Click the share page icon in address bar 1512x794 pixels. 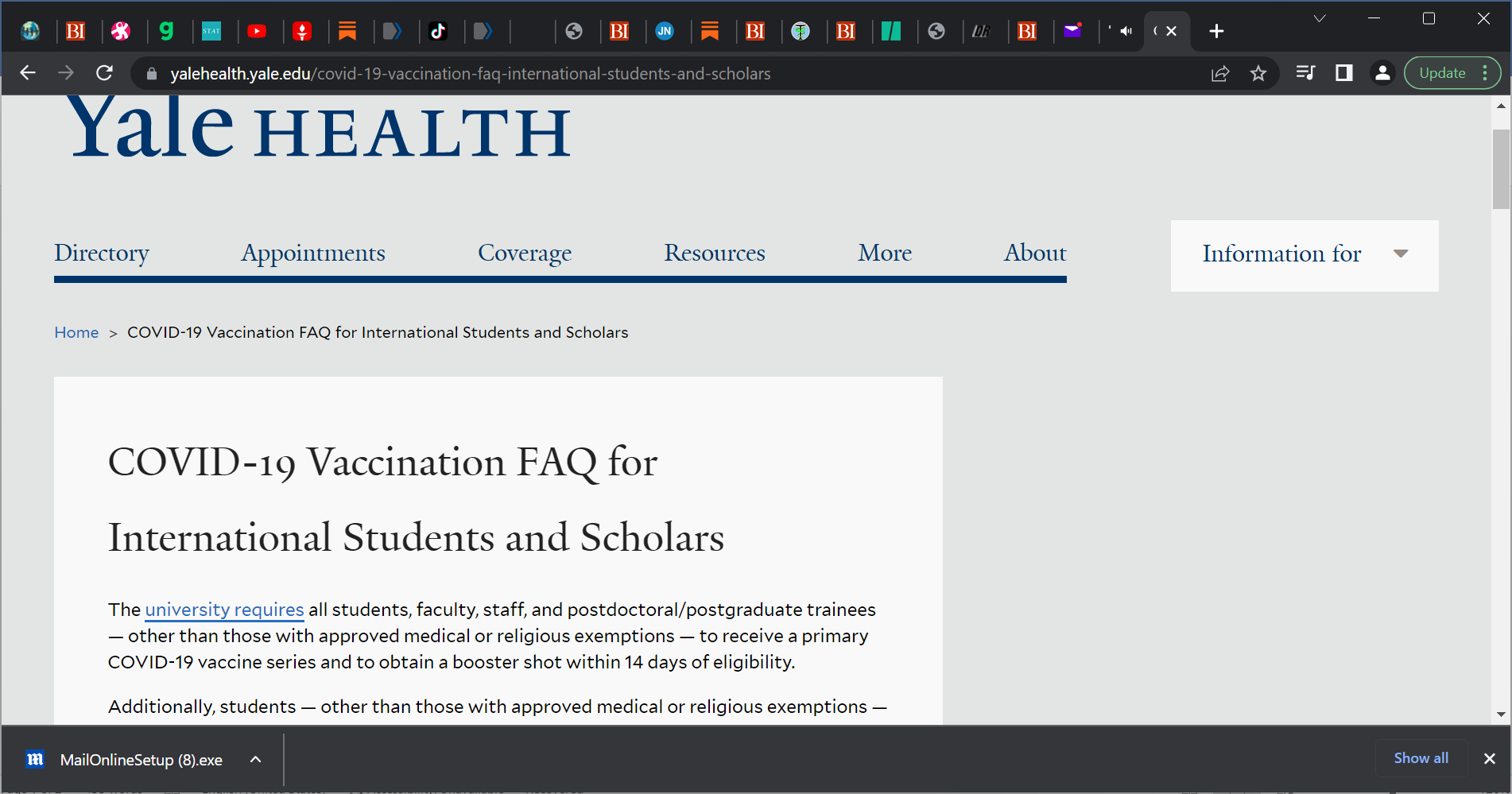[x=1219, y=73]
